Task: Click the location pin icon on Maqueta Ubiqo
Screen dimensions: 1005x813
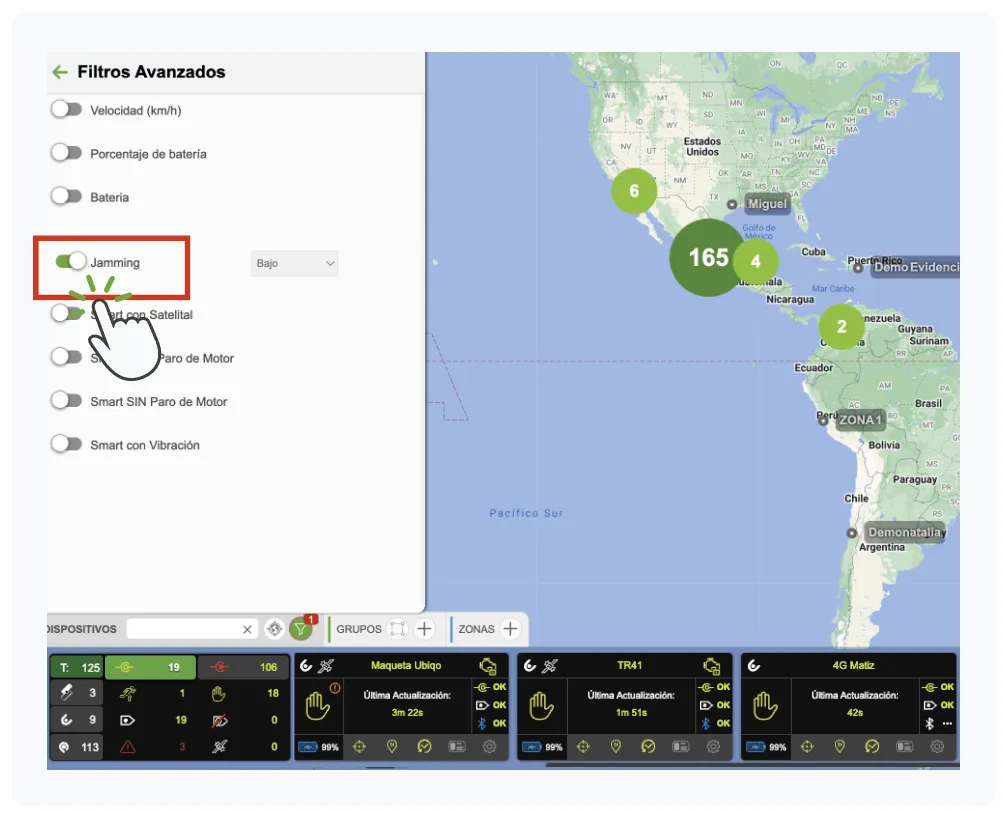Action: click(x=392, y=746)
